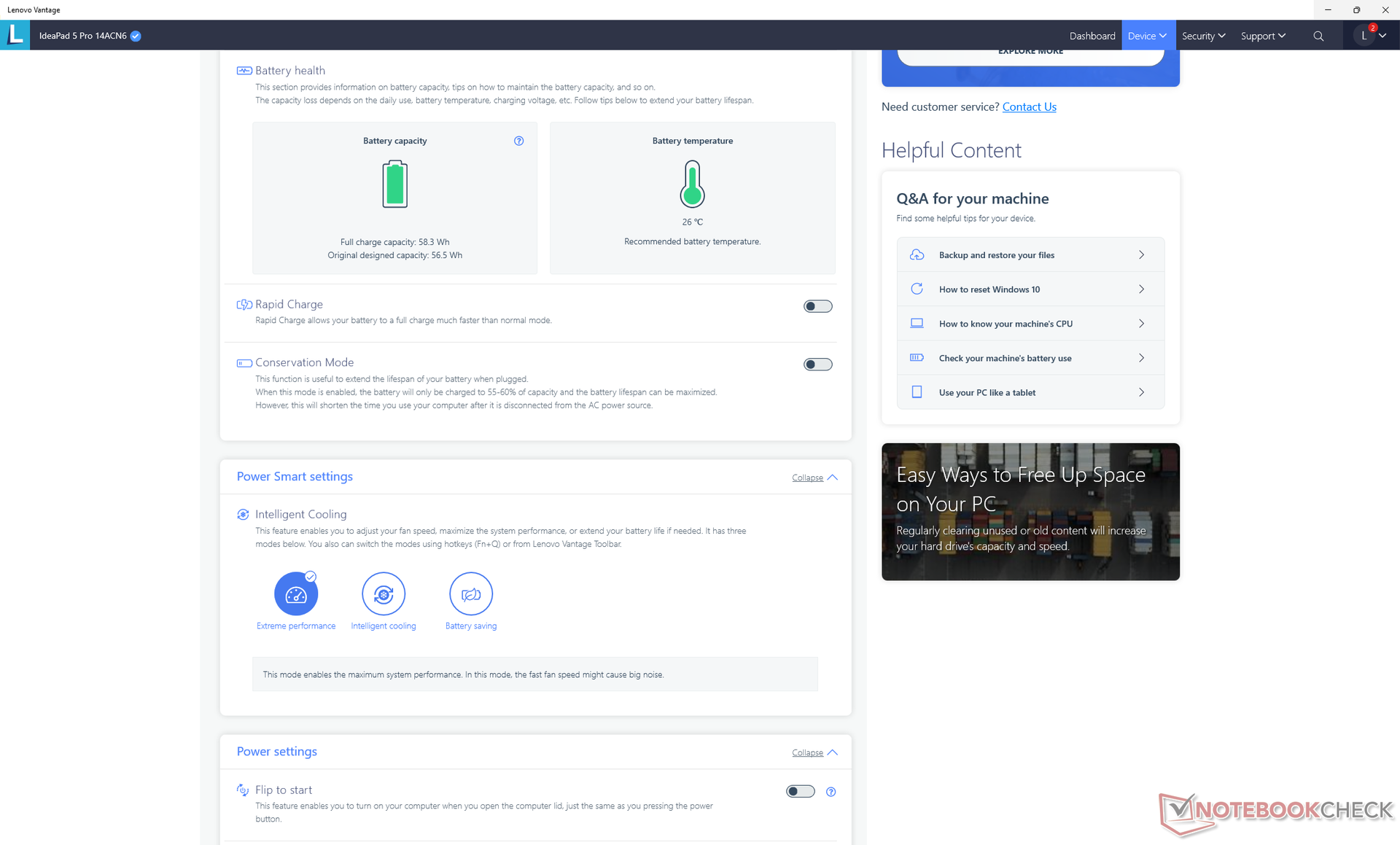The image size is (1400, 845).
Task: Open the Support menu
Action: [x=1263, y=36]
